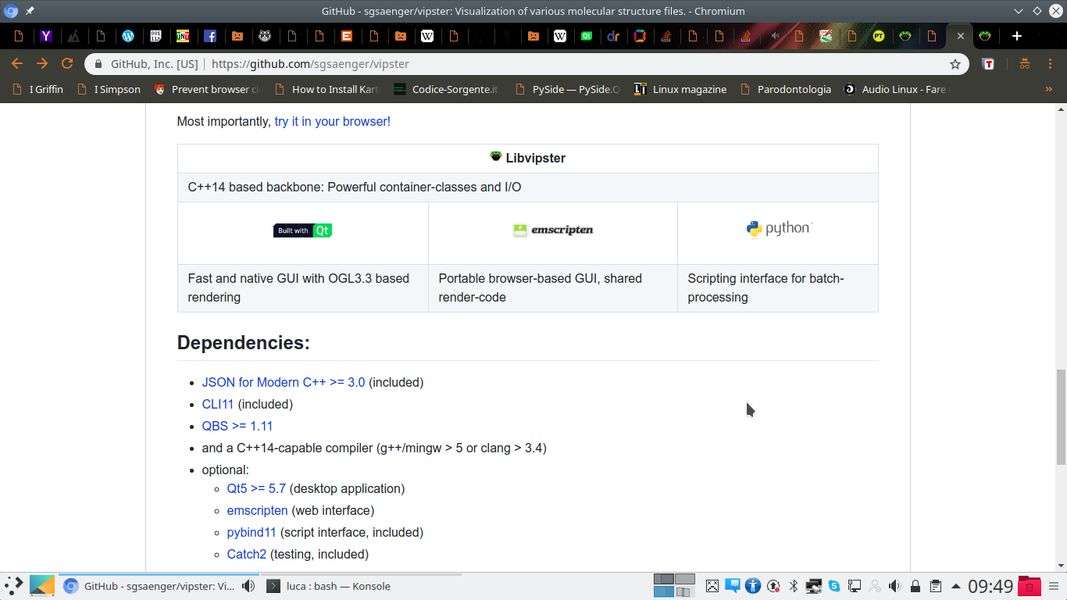
Task: Open the Audio Linux bookmark
Action: tap(896, 89)
